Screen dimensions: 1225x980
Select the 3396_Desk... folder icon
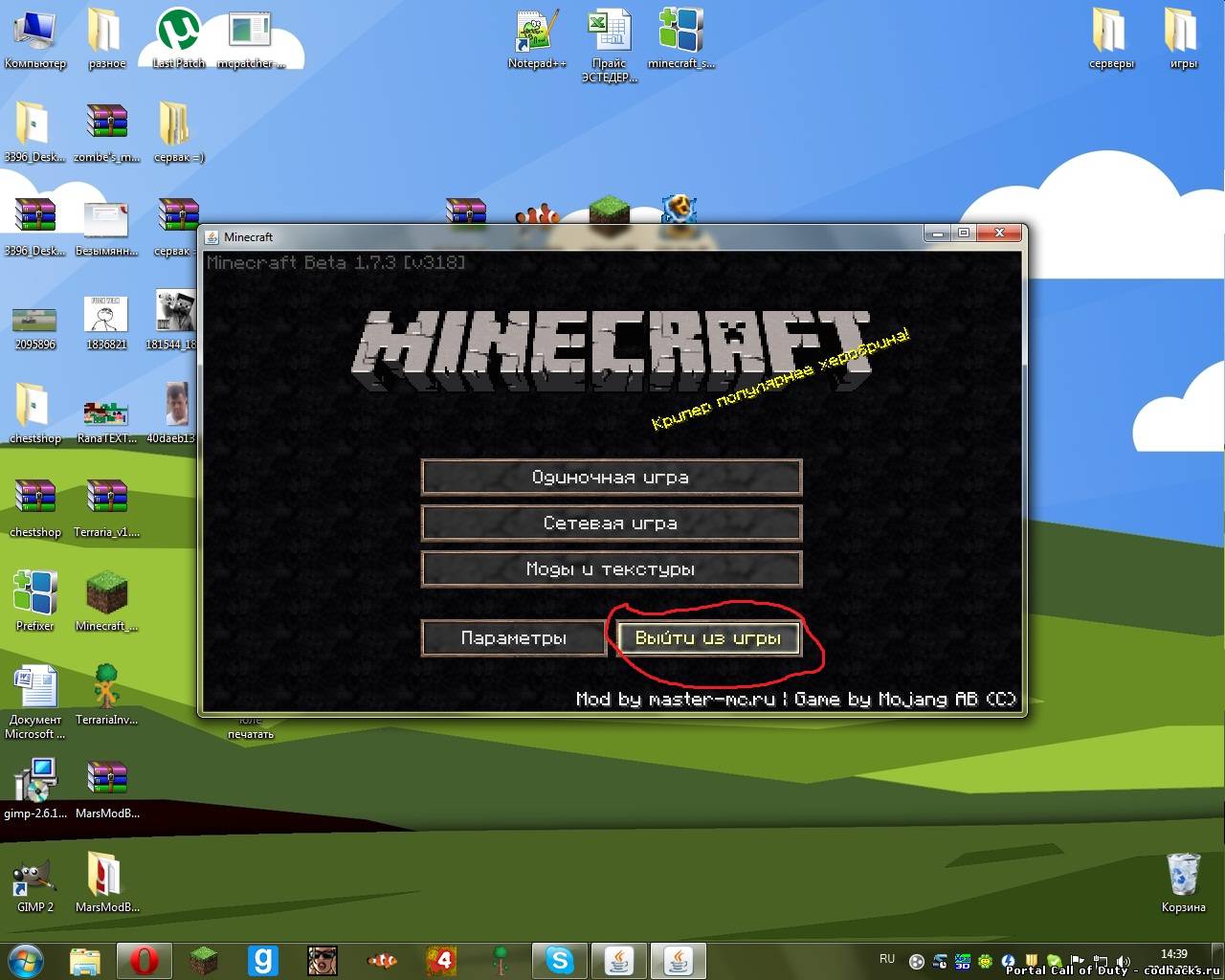click(x=34, y=132)
